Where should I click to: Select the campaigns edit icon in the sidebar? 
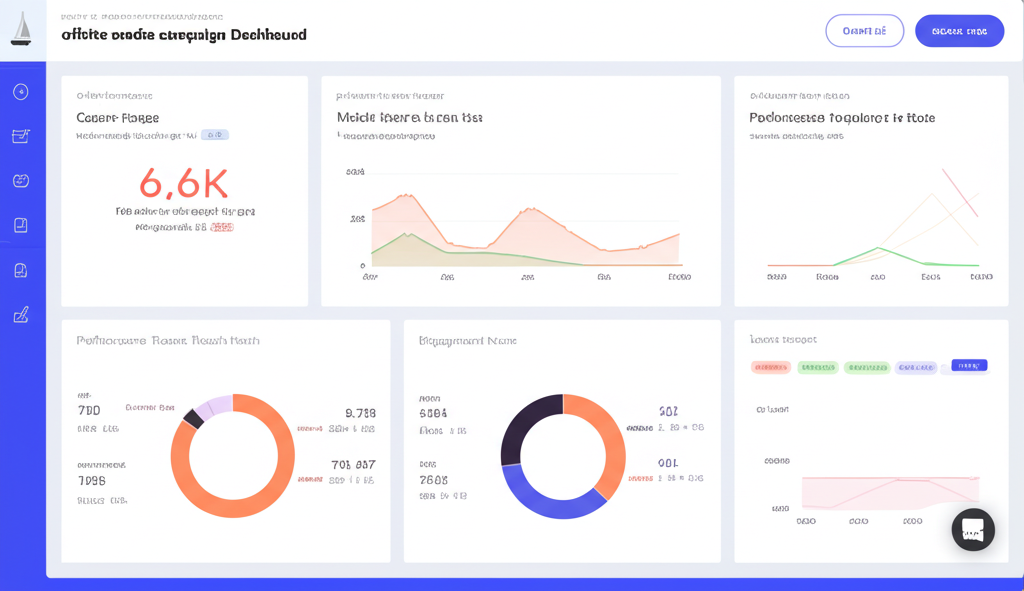tap(22, 136)
